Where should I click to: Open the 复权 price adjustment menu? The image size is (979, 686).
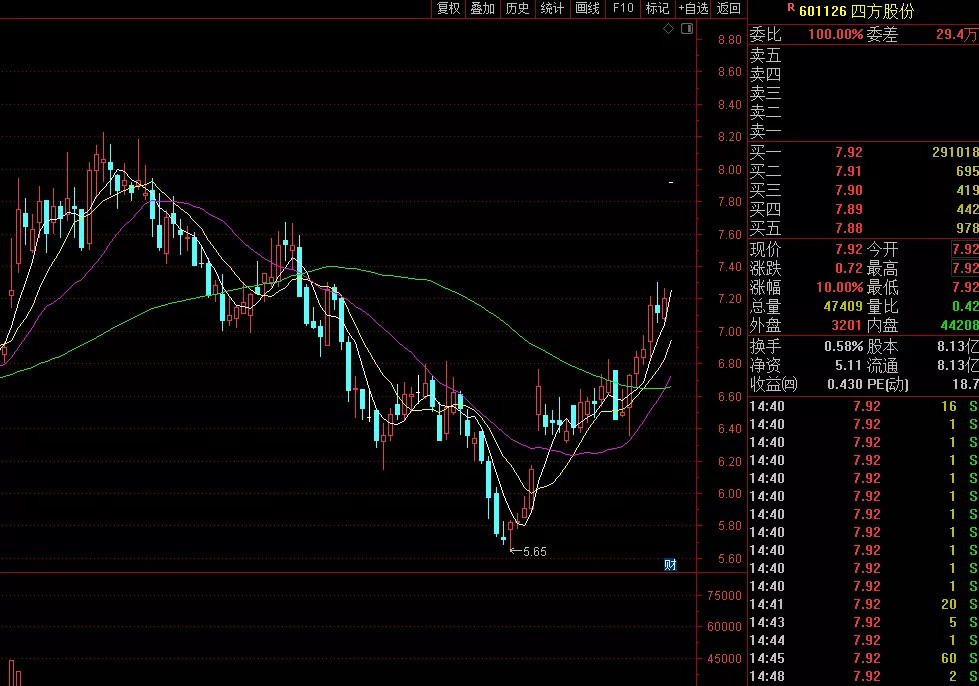pos(448,9)
